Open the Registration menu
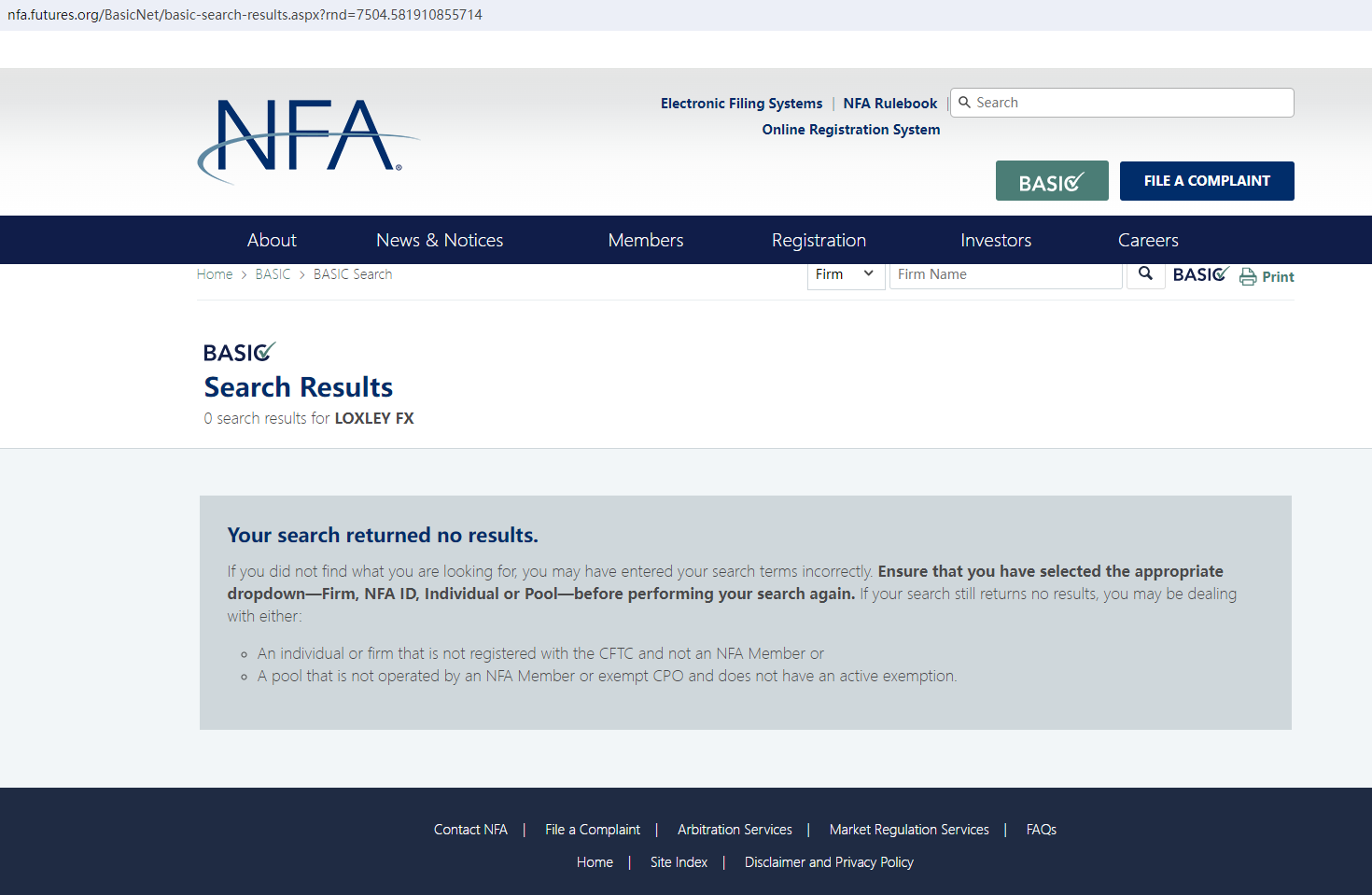Viewport: 1372px width, 895px height. pos(819,240)
